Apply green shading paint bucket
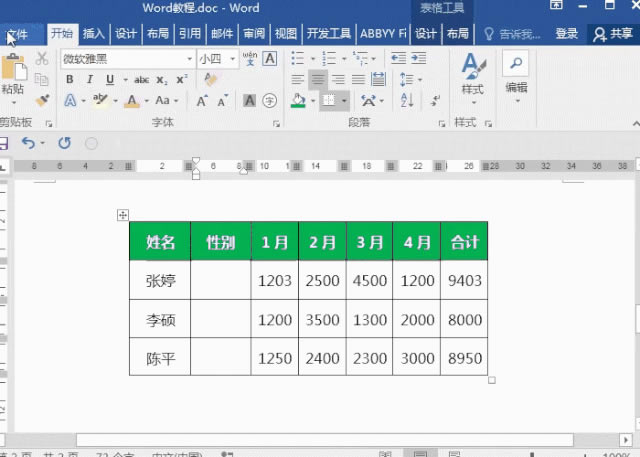The width and height of the screenshot is (640, 457). coord(299,100)
